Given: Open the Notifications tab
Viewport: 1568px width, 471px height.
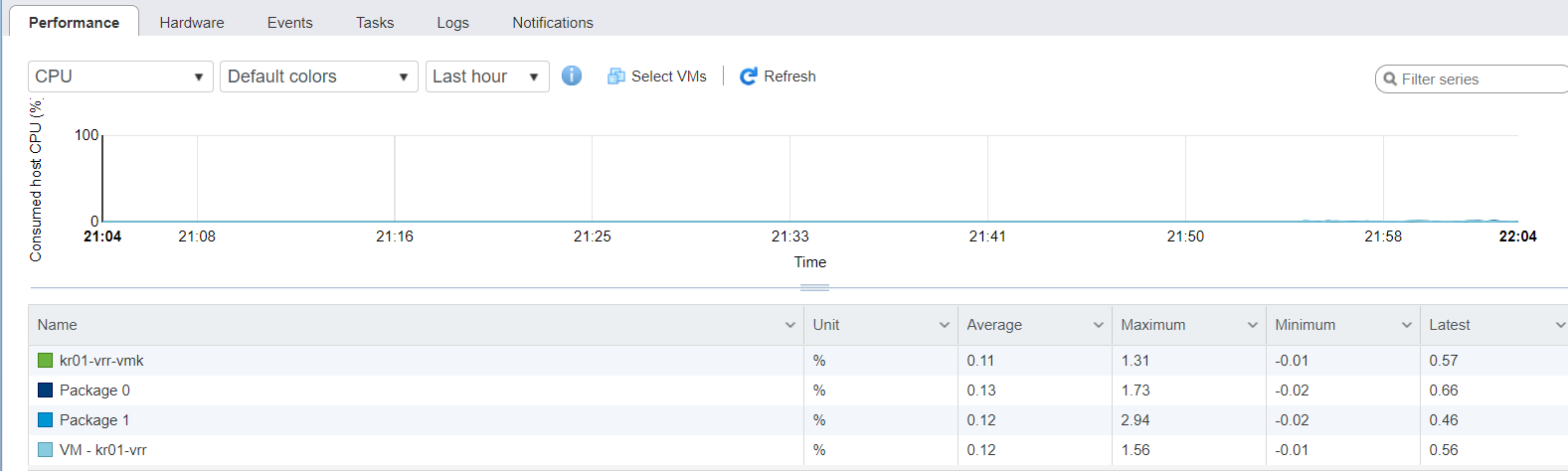Looking at the screenshot, I should point(553,22).
